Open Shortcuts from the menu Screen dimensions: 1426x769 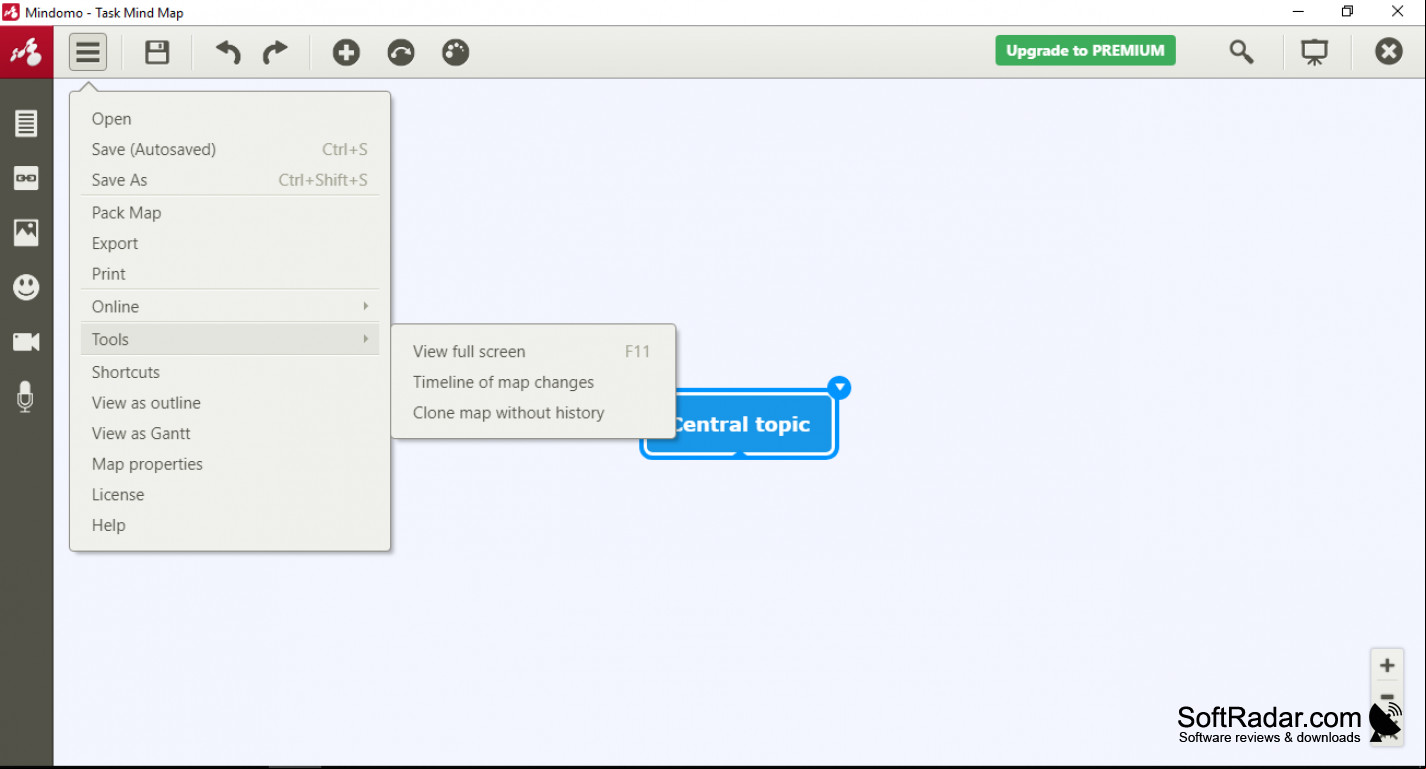[x=229, y=372]
